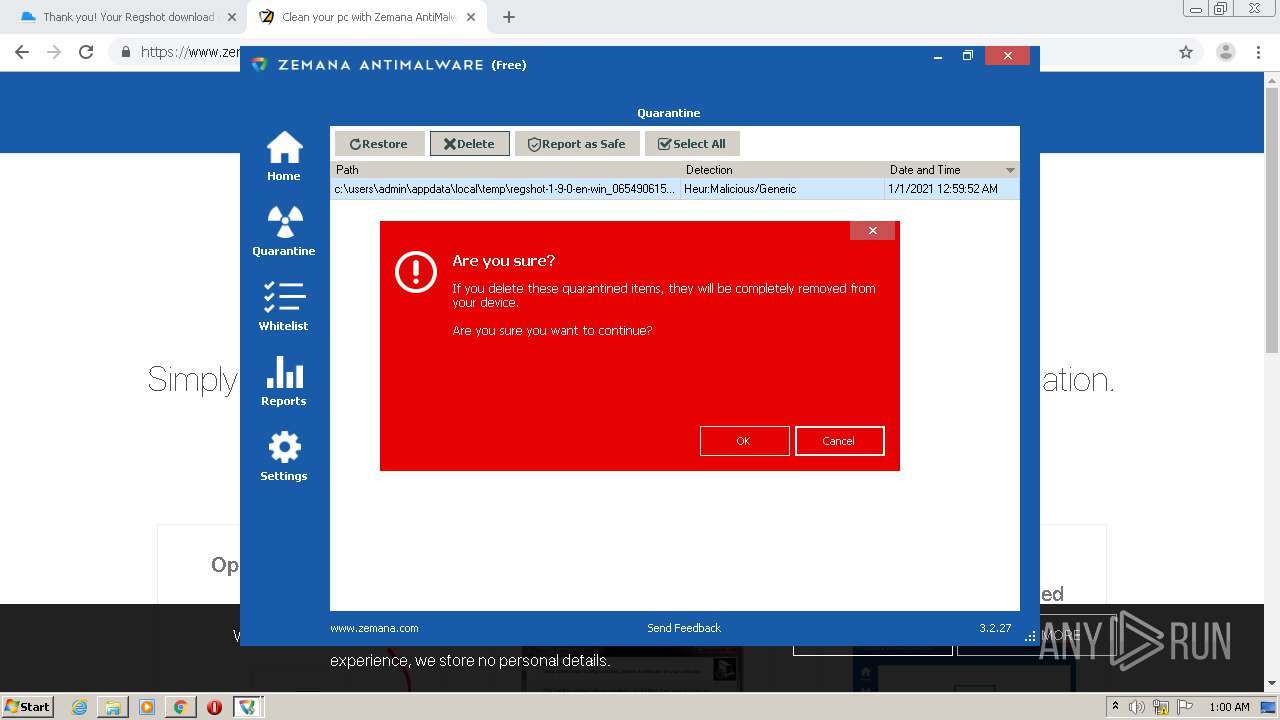Open the volume tray icon
The image size is (1280, 720).
(1136, 707)
